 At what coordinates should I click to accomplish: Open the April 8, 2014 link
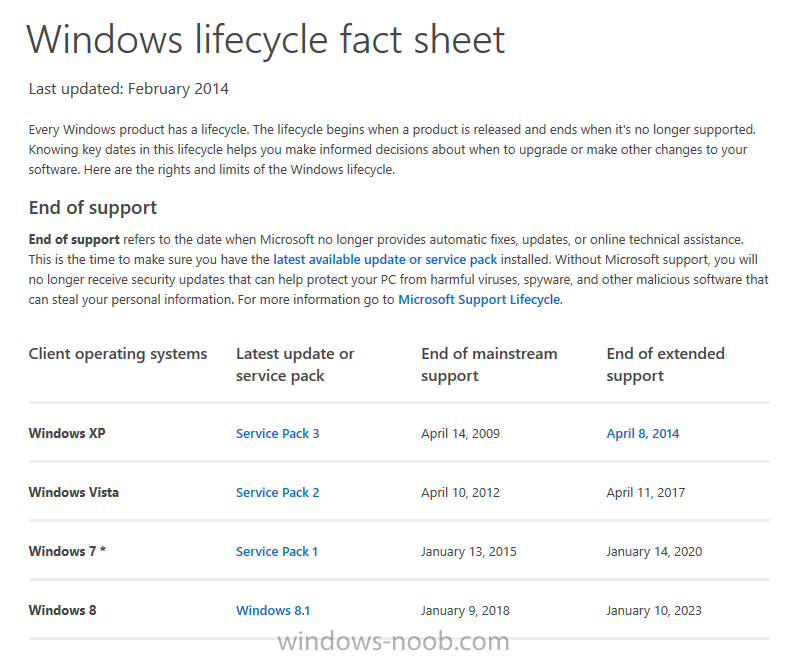point(643,433)
